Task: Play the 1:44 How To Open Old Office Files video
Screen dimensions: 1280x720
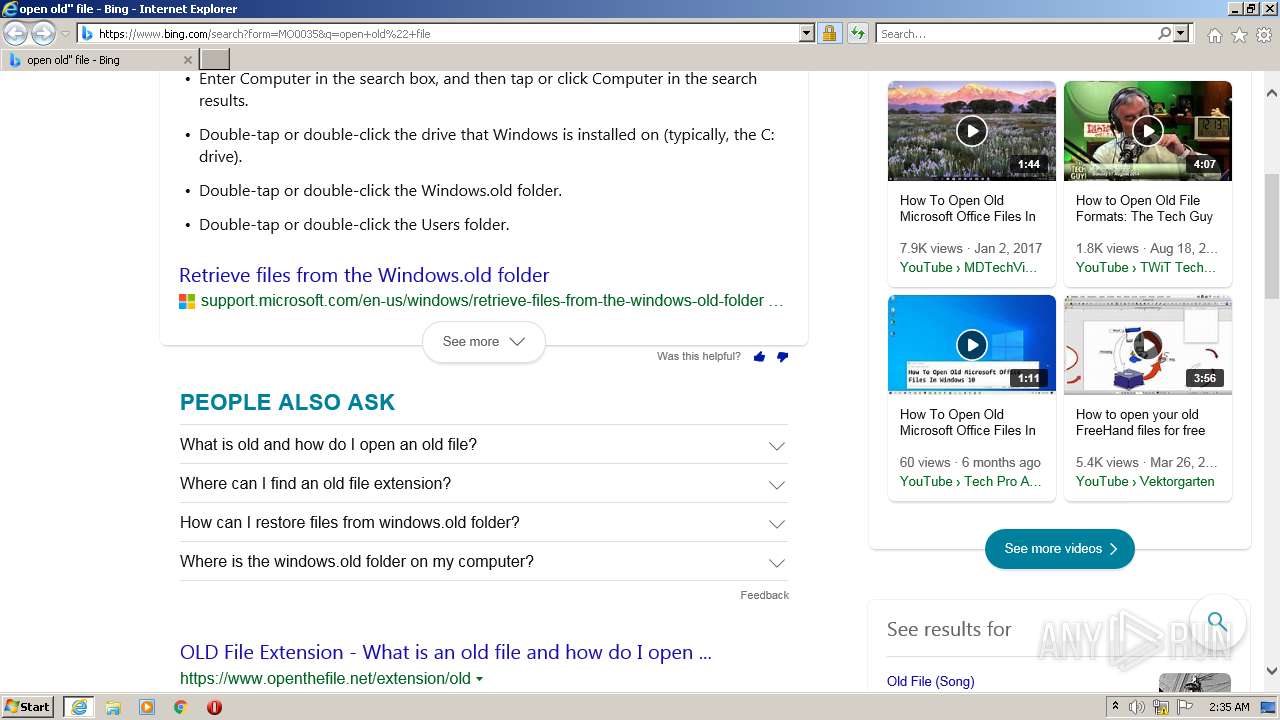Action: tap(971, 131)
